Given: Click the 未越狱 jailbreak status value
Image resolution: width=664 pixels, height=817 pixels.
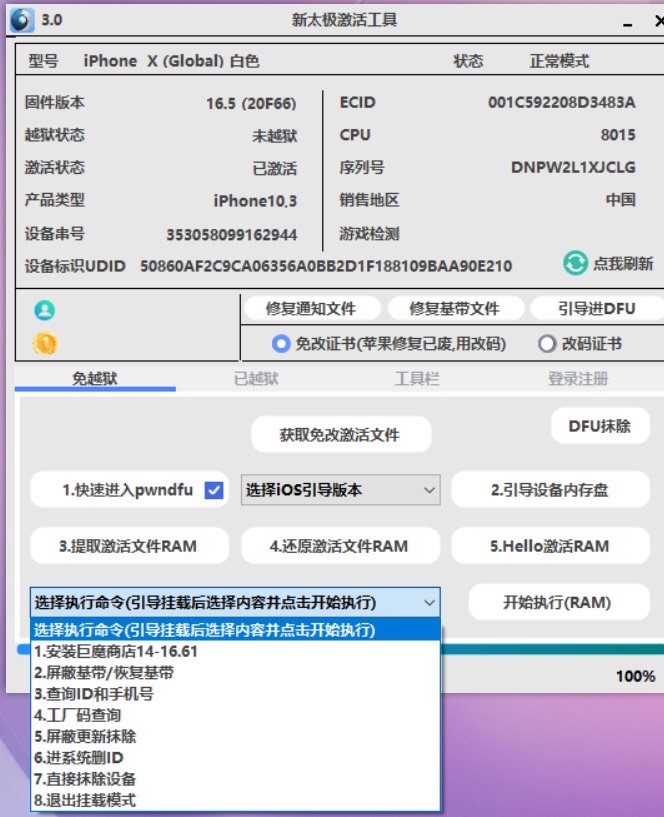Looking at the screenshot, I should 275,136.
